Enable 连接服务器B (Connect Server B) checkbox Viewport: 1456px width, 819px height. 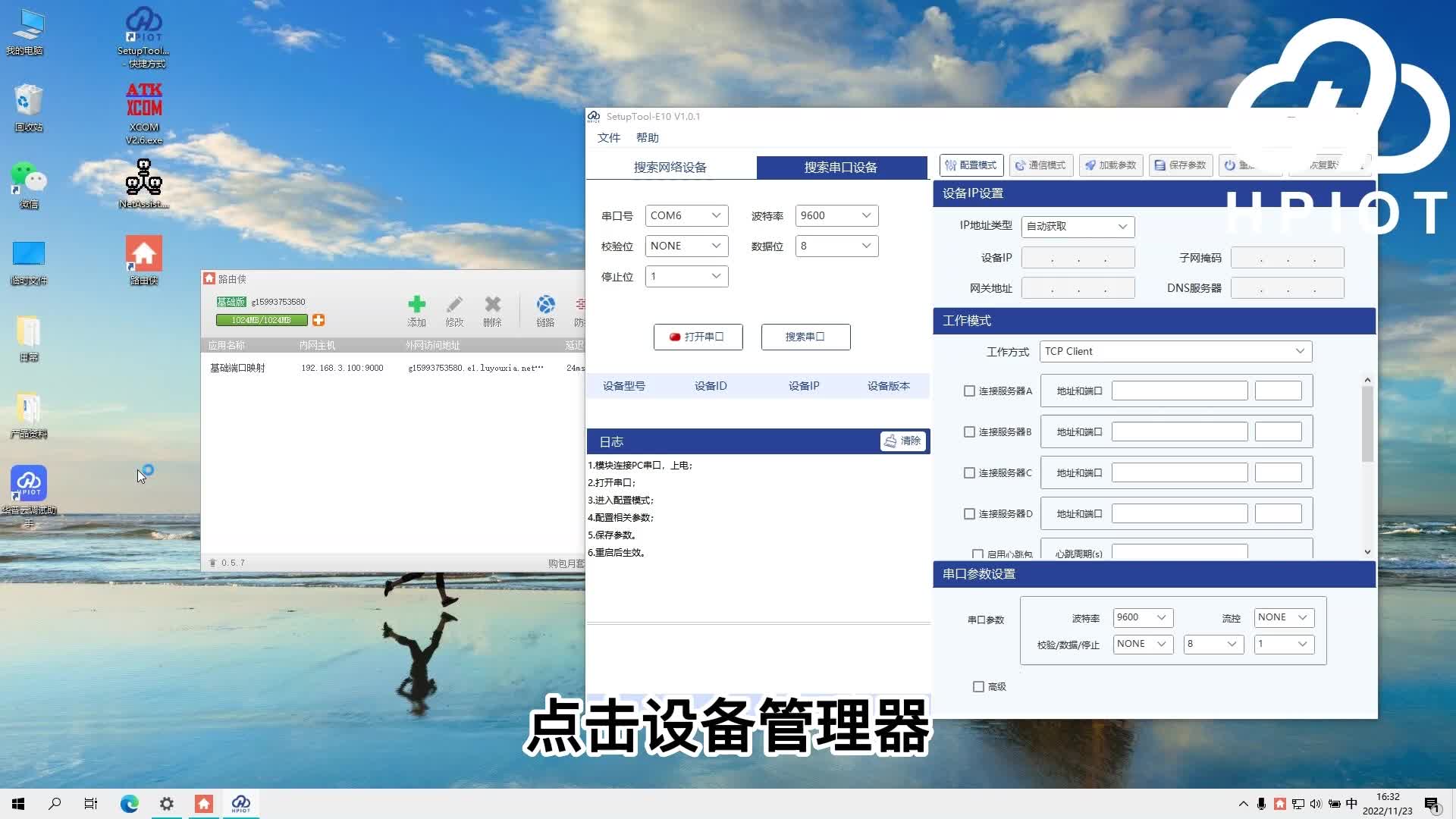[968, 431]
